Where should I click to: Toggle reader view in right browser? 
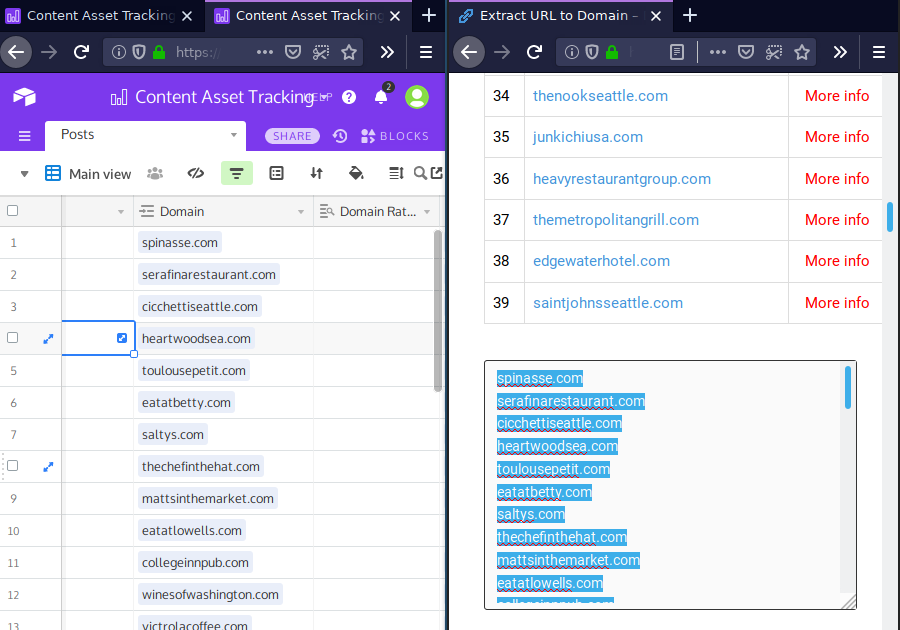677,52
